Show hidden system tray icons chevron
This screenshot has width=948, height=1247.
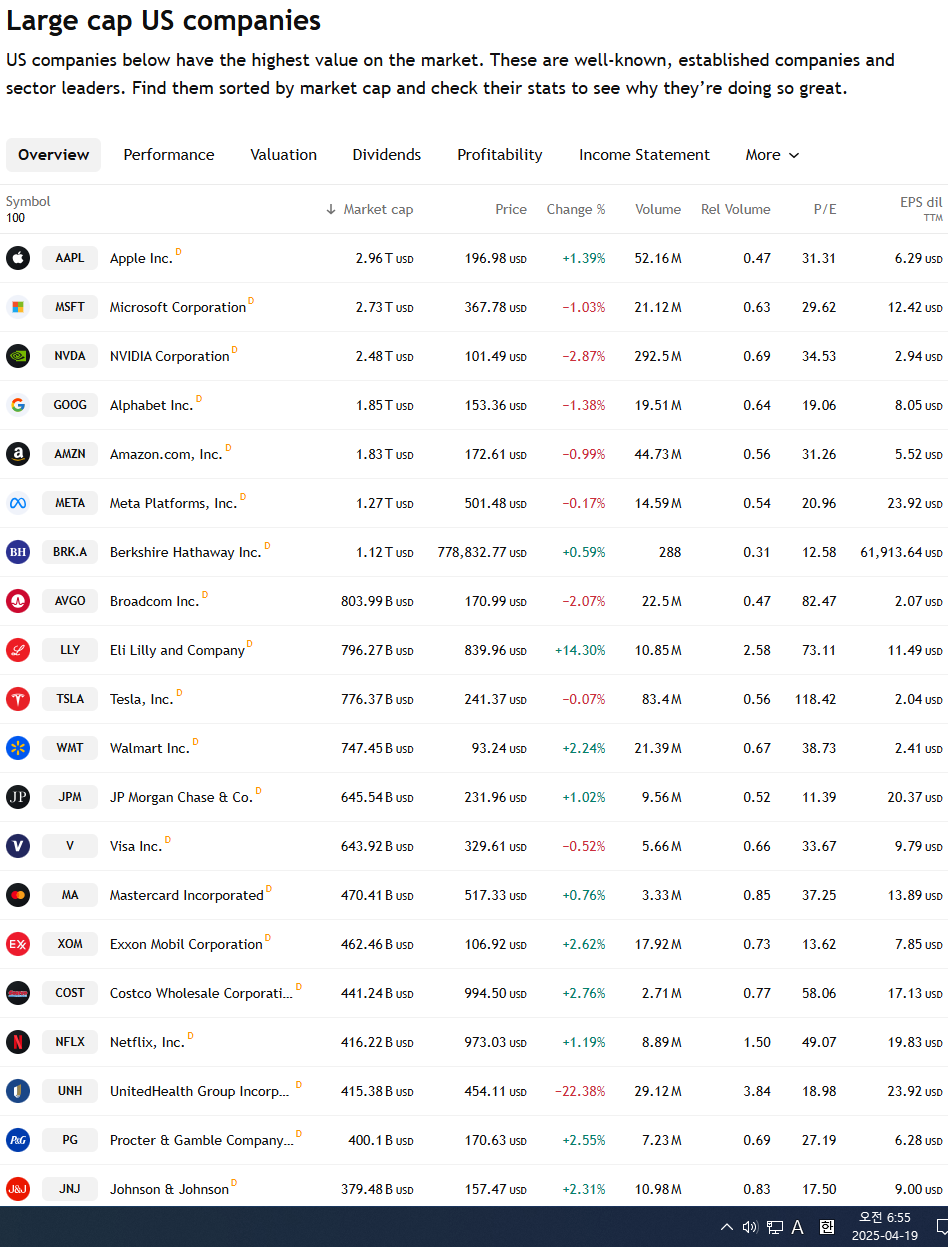[x=727, y=1227]
